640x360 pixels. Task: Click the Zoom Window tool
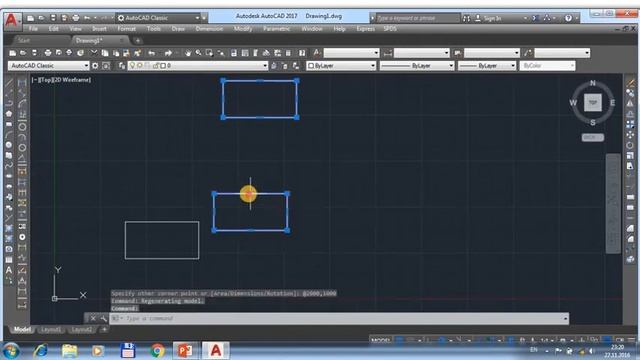(x=209, y=53)
